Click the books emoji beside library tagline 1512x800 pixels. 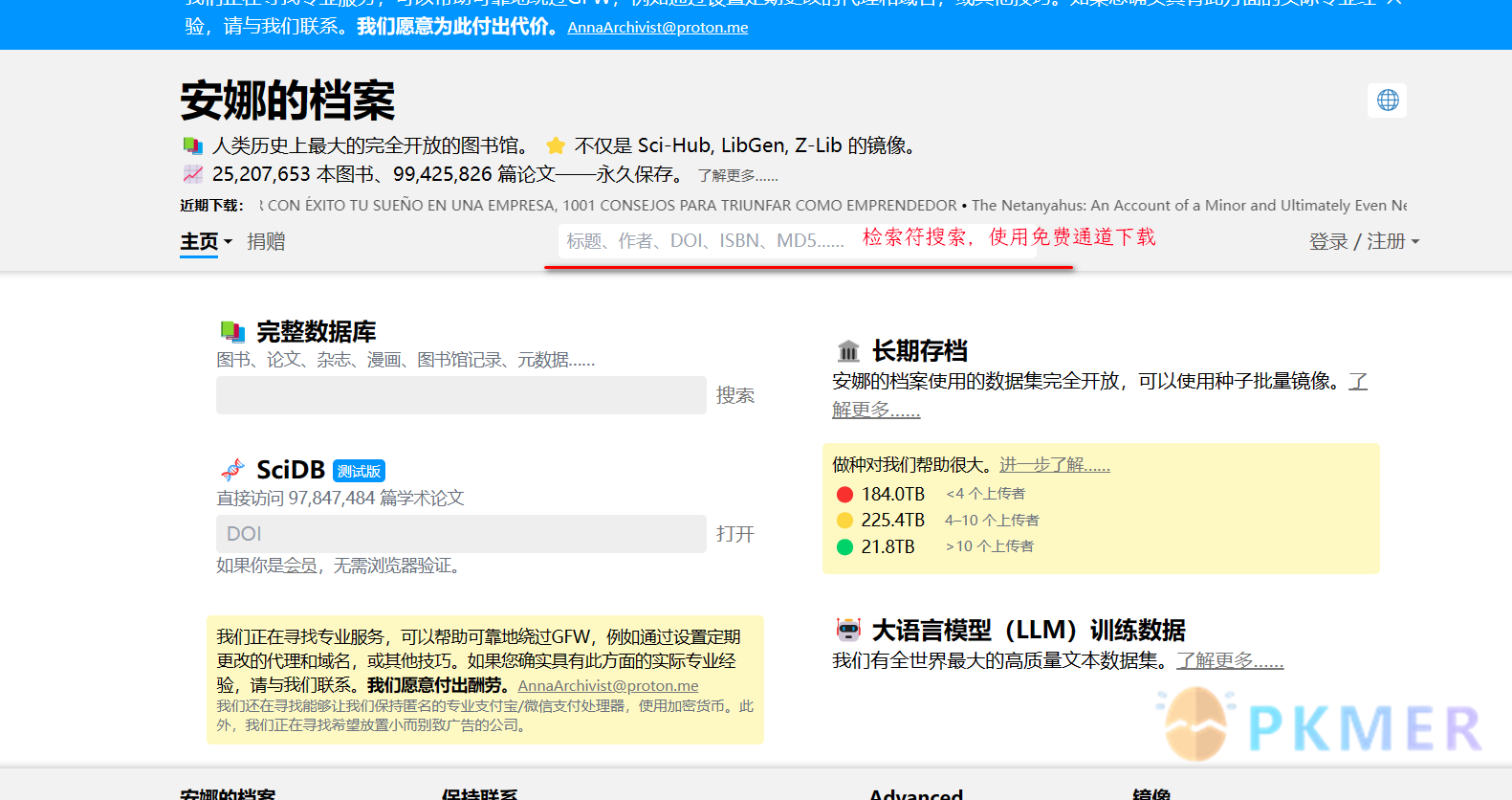tap(193, 145)
